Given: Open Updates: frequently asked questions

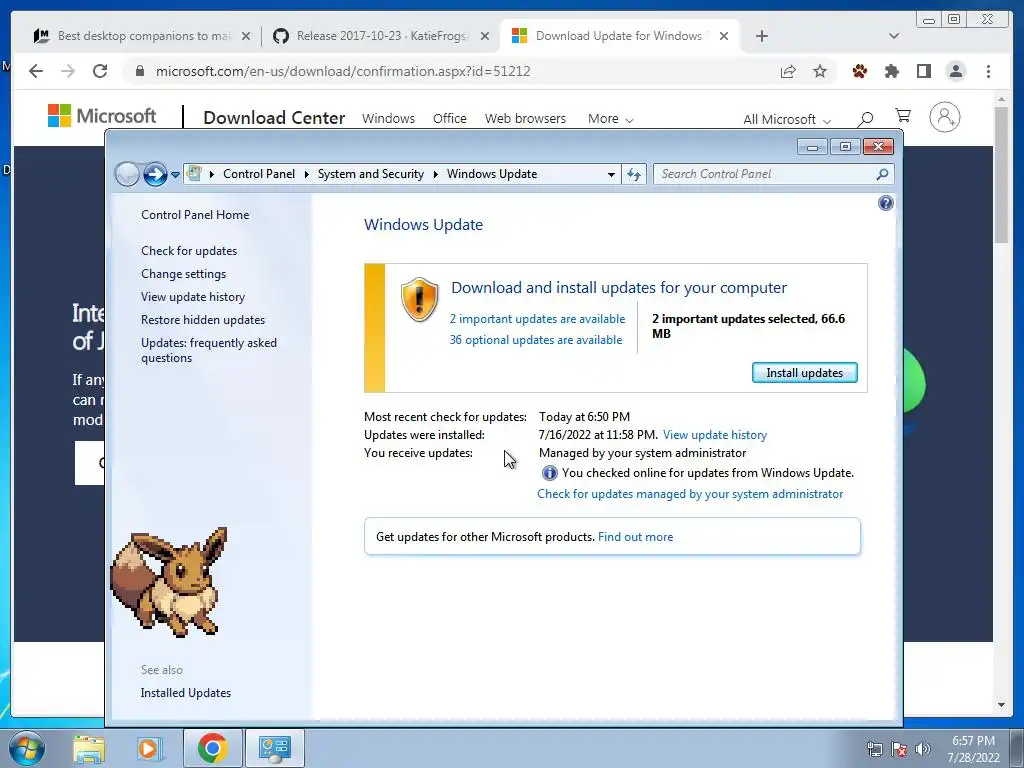Looking at the screenshot, I should tap(209, 350).
